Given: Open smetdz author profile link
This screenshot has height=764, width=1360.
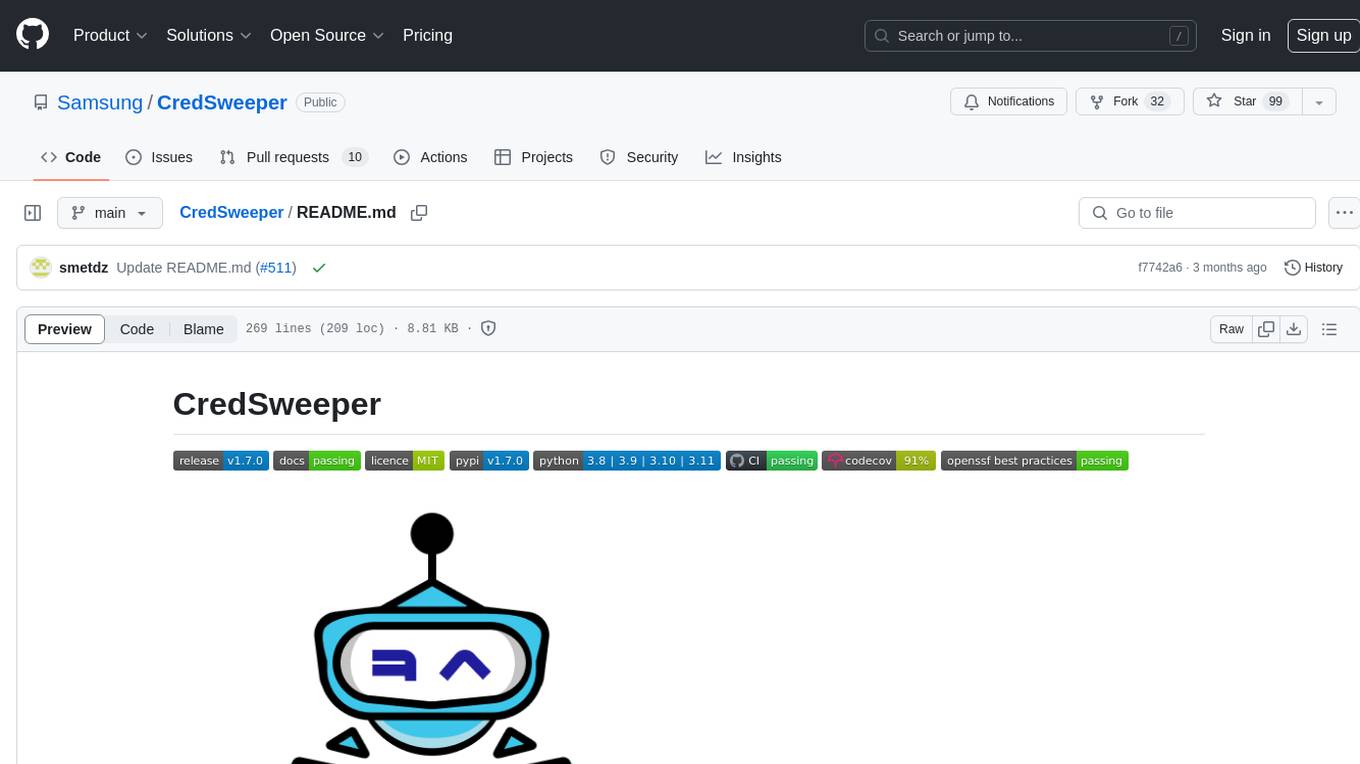Looking at the screenshot, I should 83,267.
